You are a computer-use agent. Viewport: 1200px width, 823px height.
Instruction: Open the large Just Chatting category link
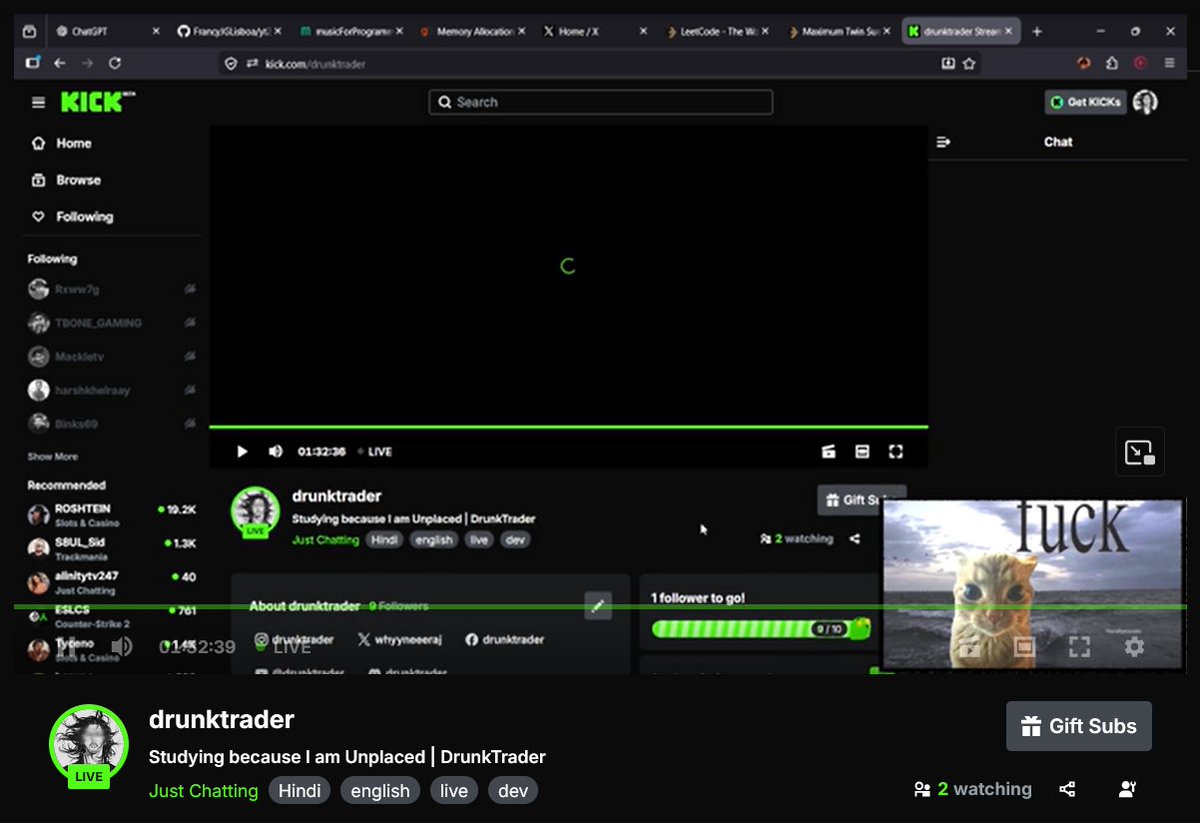point(203,791)
